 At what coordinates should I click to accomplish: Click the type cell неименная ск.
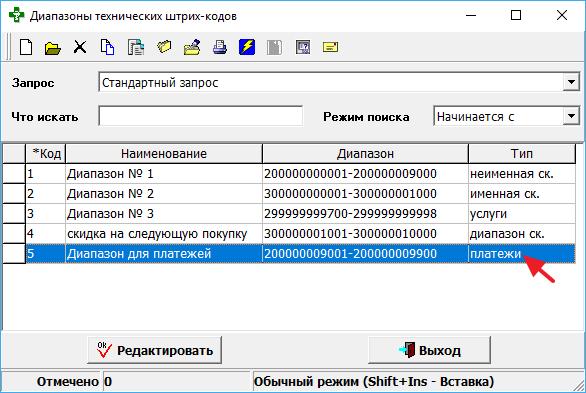(x=522, y=174)
